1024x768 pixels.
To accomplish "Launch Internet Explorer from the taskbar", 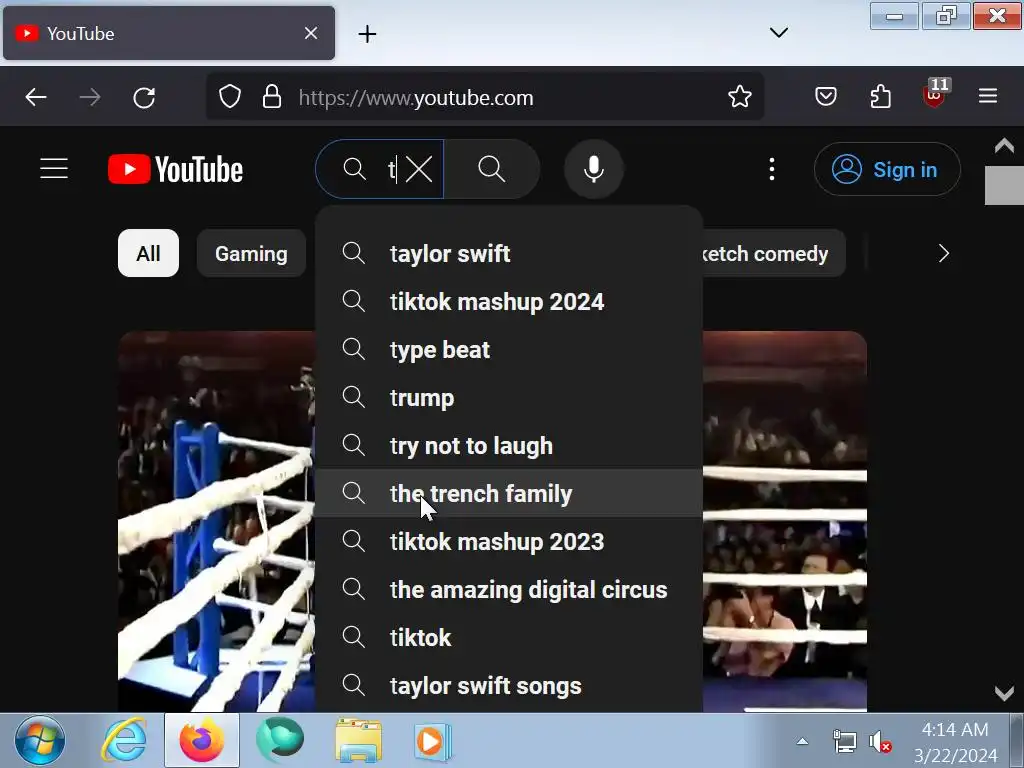I will click(x=123, y=741).
